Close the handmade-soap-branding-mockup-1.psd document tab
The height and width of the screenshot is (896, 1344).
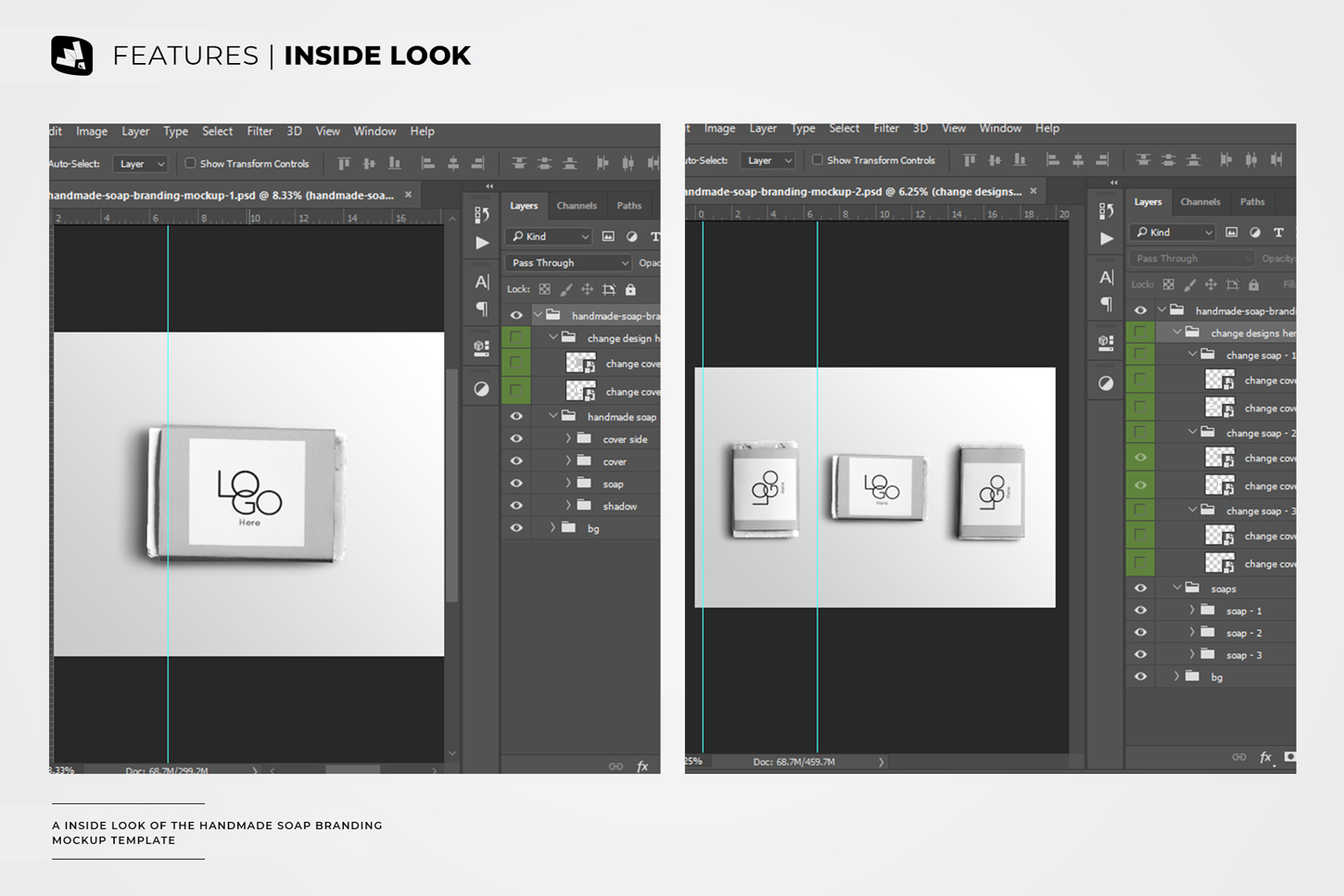pos(408,196)
